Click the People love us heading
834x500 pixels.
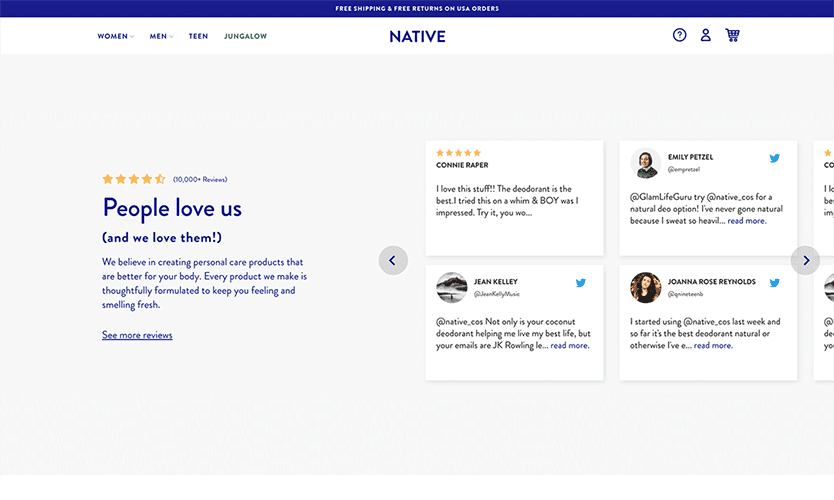point(172,208)
